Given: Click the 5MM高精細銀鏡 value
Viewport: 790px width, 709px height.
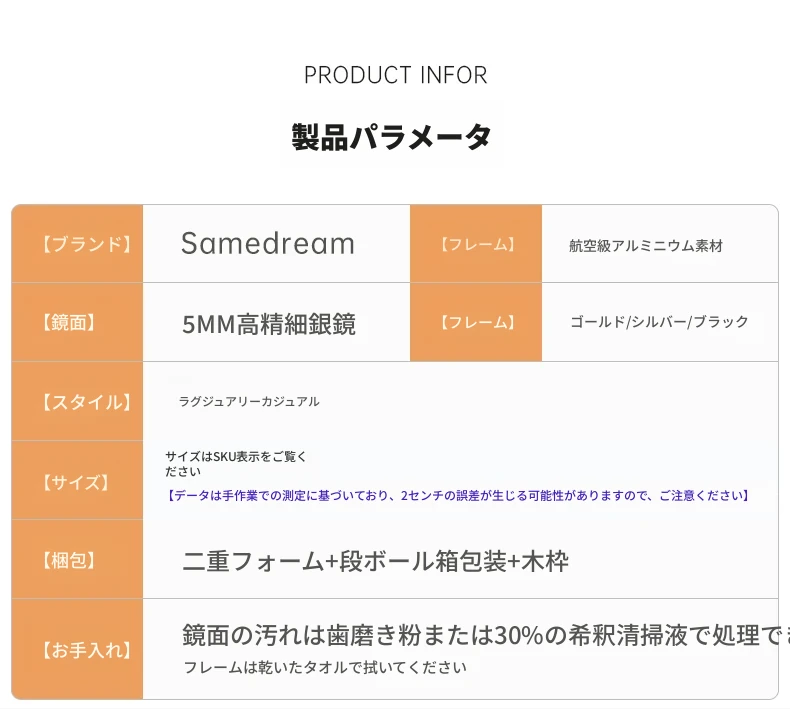Looking at the screenshot, I should (269, 324).
